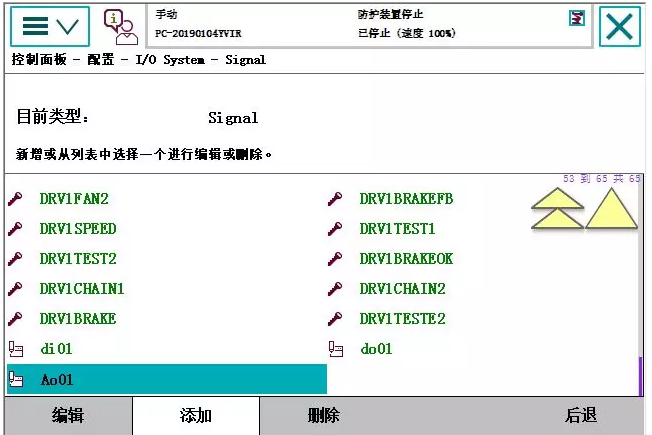652x435 pixels.
Task: Jump to list top with double-triangle arrow
Action: 557,208
